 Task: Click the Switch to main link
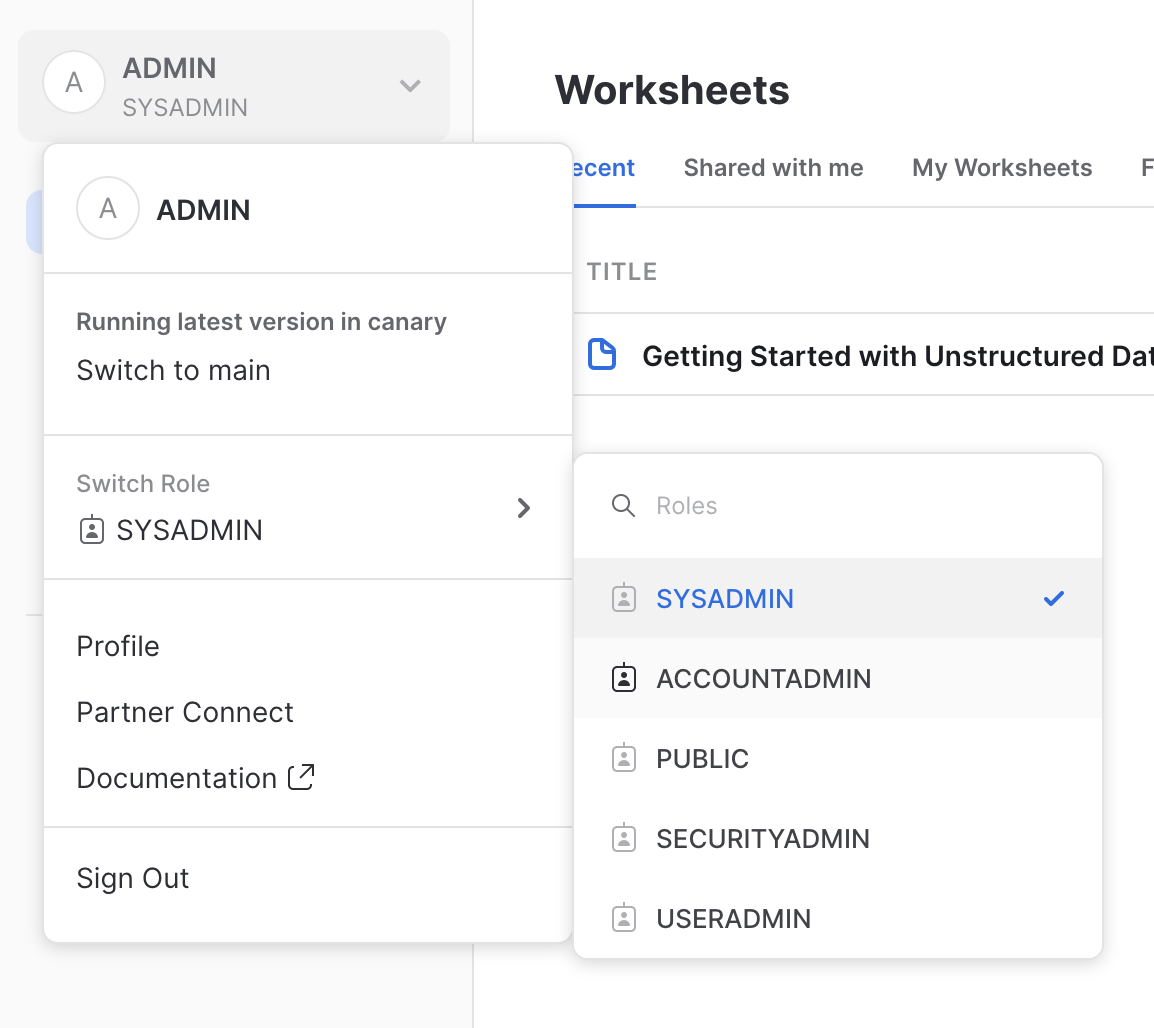coord(173,370)
